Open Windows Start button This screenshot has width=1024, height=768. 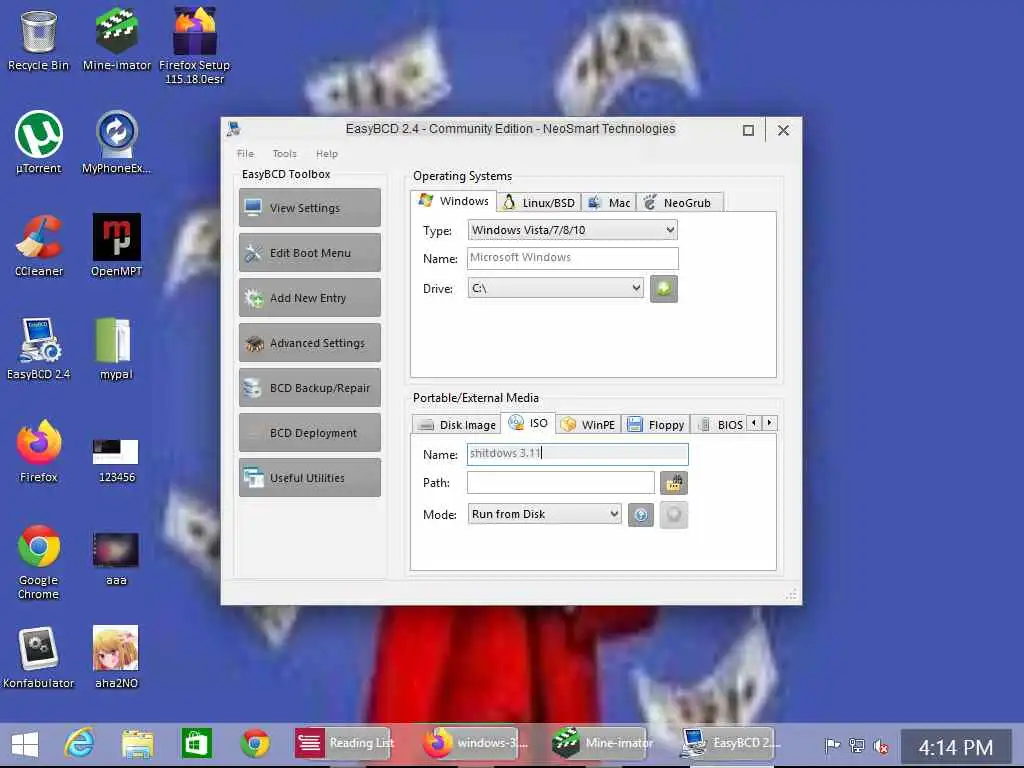[x=25, y=744]
